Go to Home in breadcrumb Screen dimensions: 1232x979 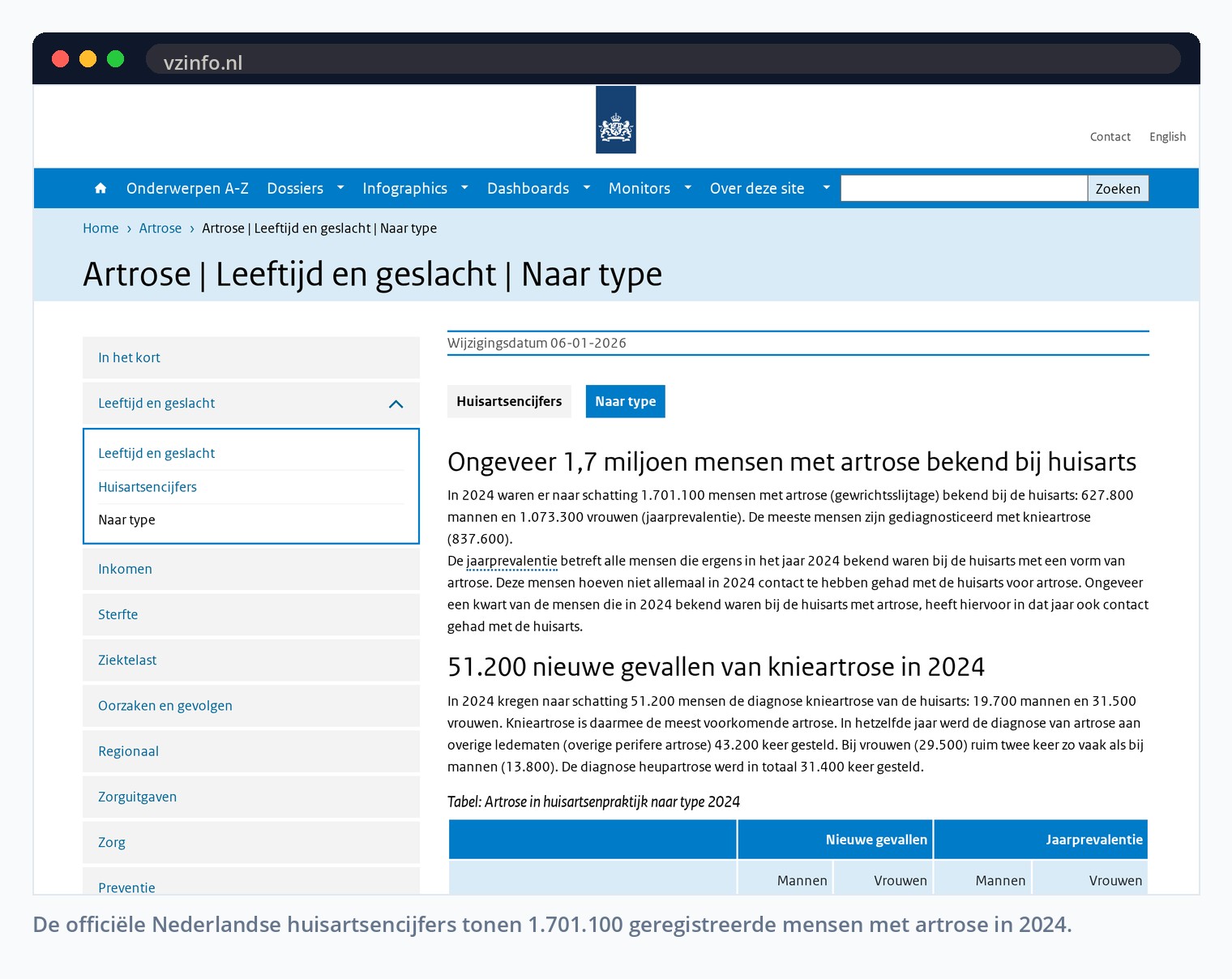(101, 229)
